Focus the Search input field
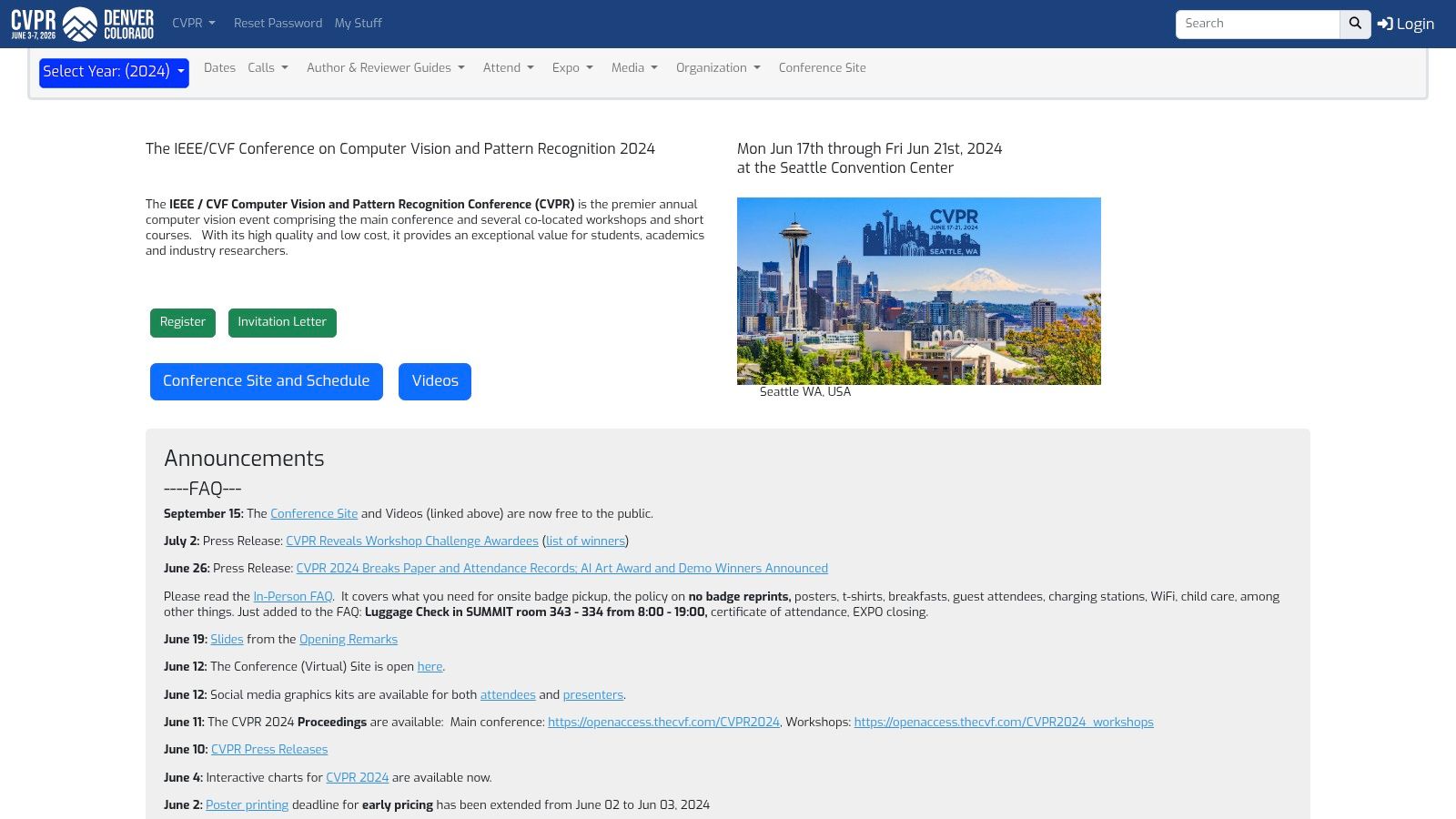The height and width of the screenshot is (819, 1456). tap(1257, 25)
